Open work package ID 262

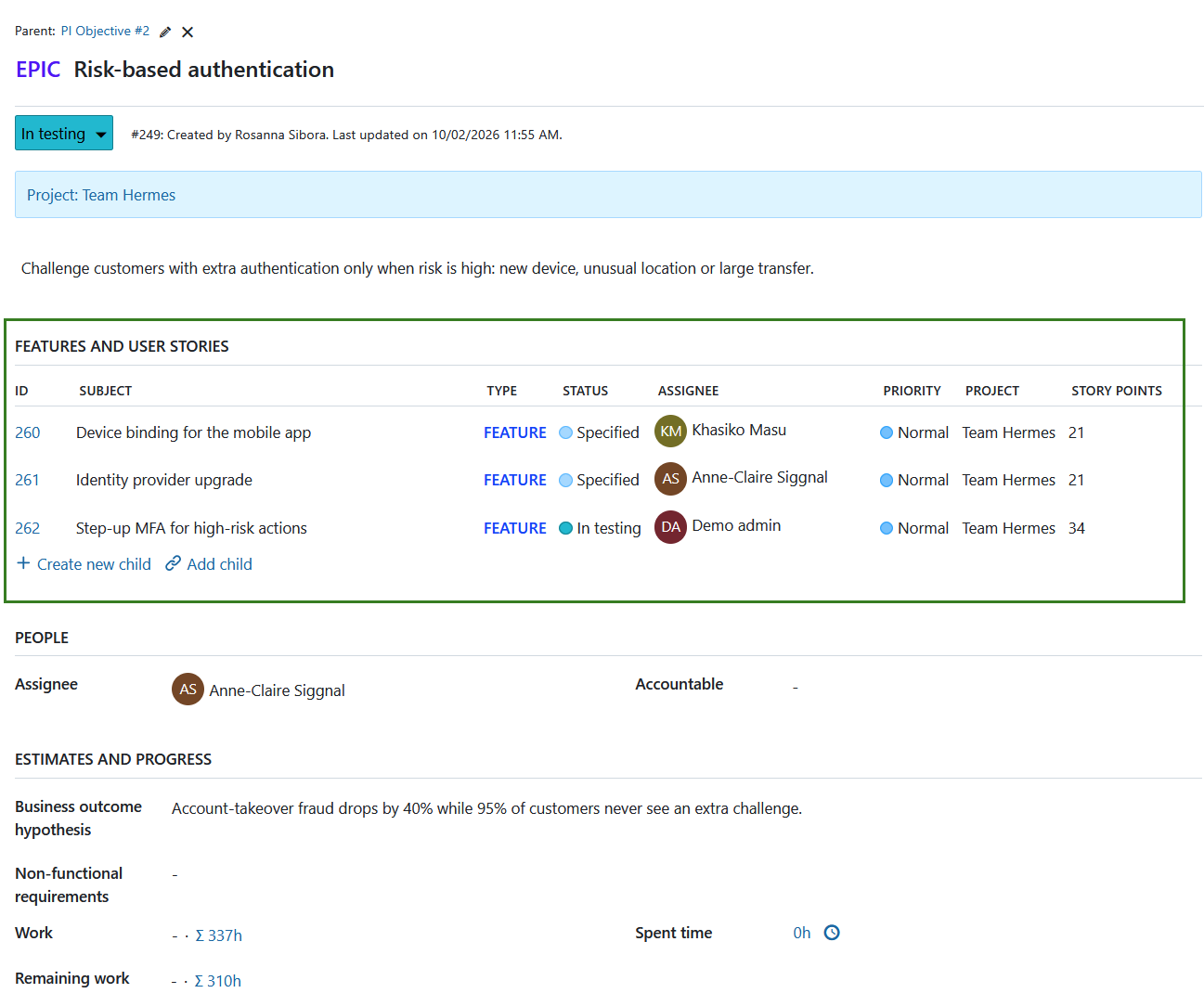click(28, 528)
